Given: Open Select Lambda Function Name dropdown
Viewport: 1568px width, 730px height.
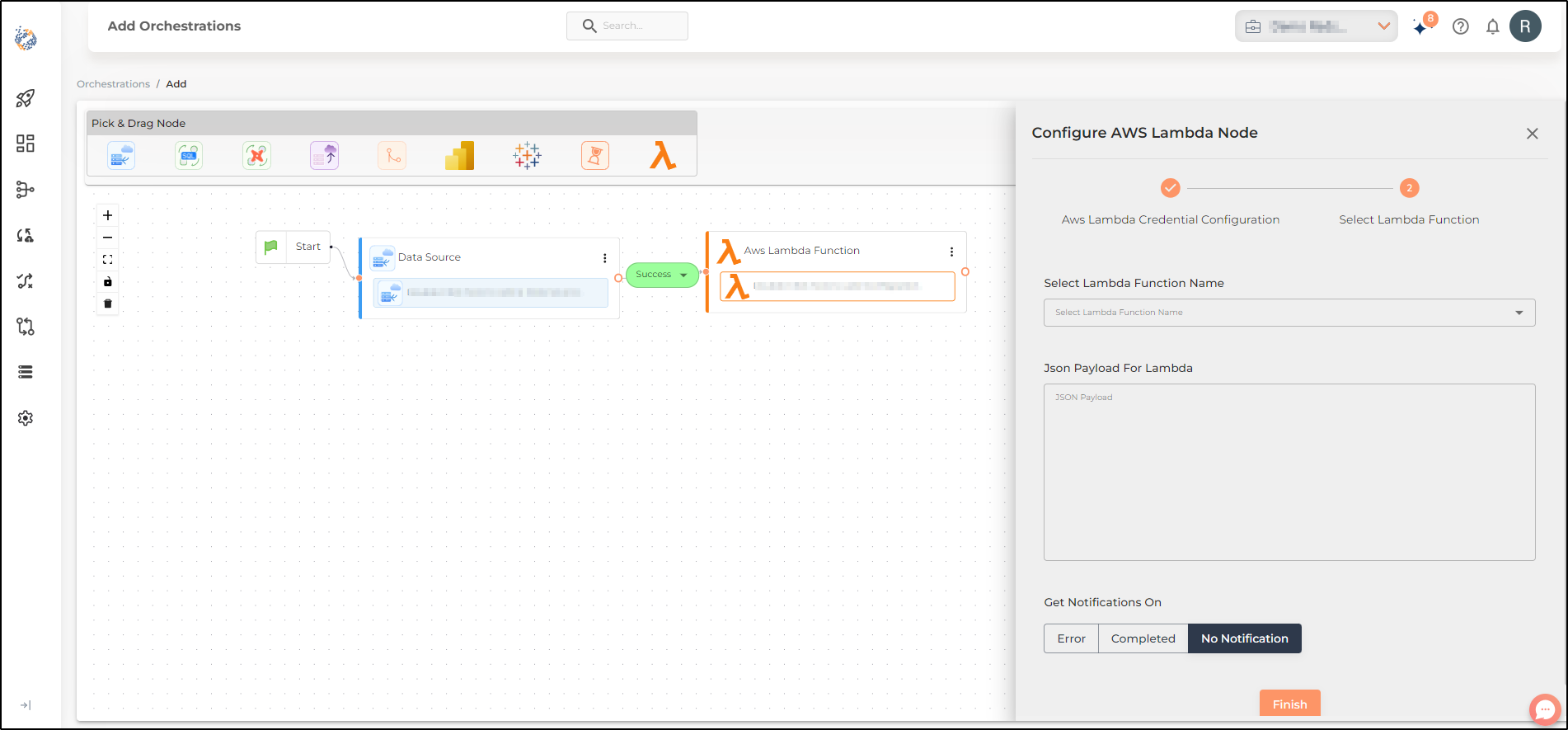Looking at the screenshot, I should (x=1289, y=313).
